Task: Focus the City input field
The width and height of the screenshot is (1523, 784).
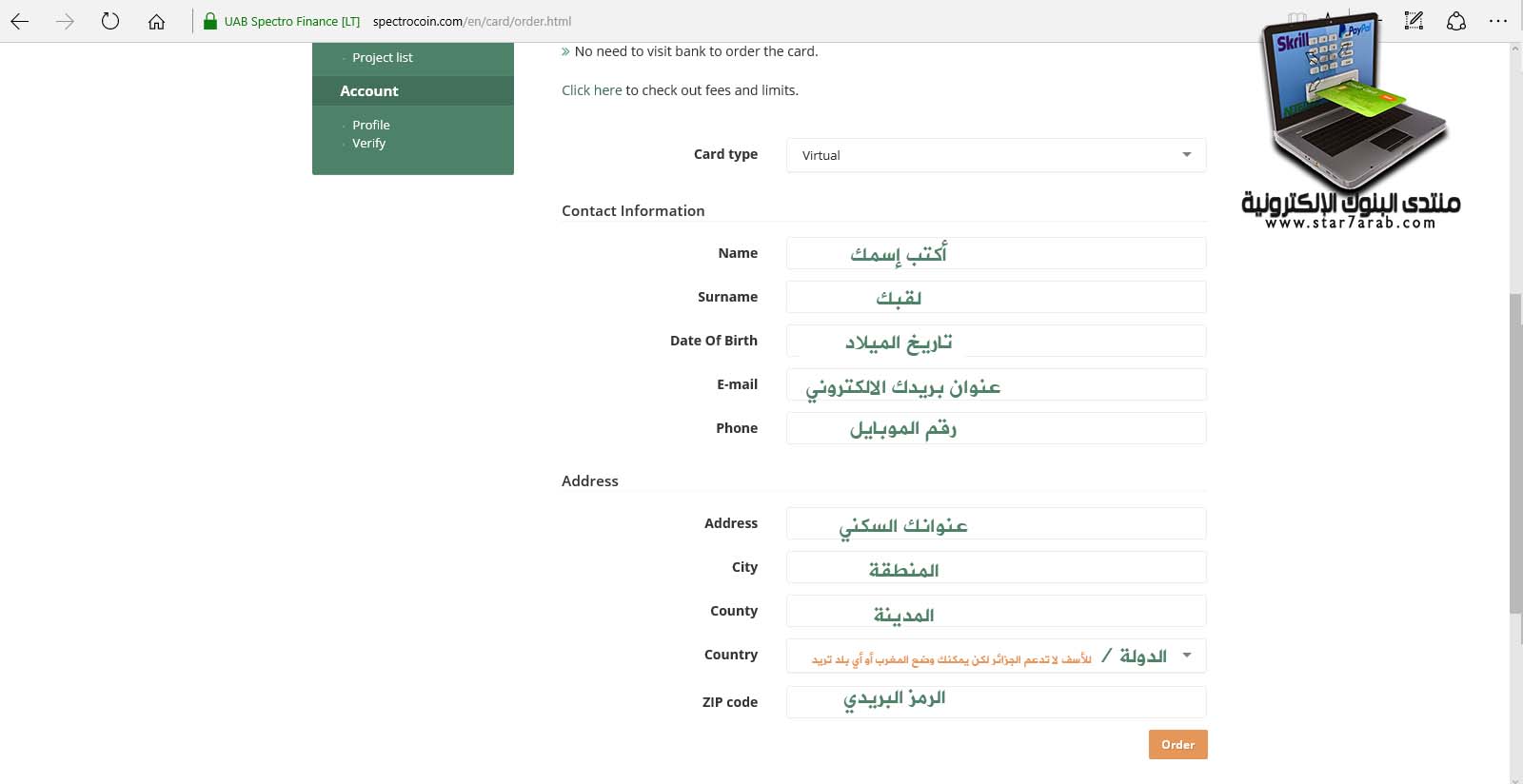Action: click(996, 567)
